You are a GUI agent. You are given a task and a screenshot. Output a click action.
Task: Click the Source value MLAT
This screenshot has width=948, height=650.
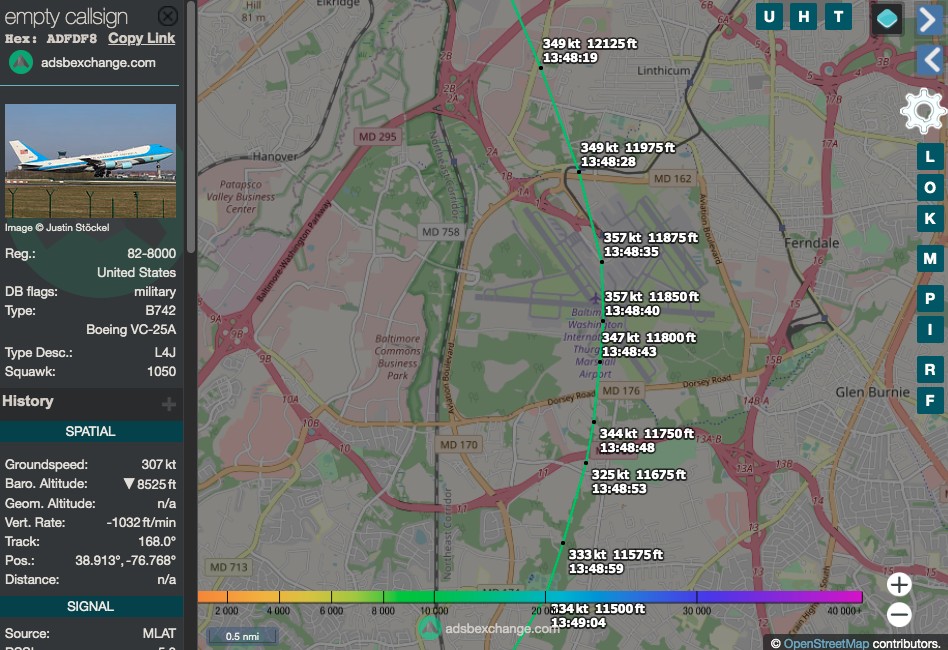click(x=160, y=633)
